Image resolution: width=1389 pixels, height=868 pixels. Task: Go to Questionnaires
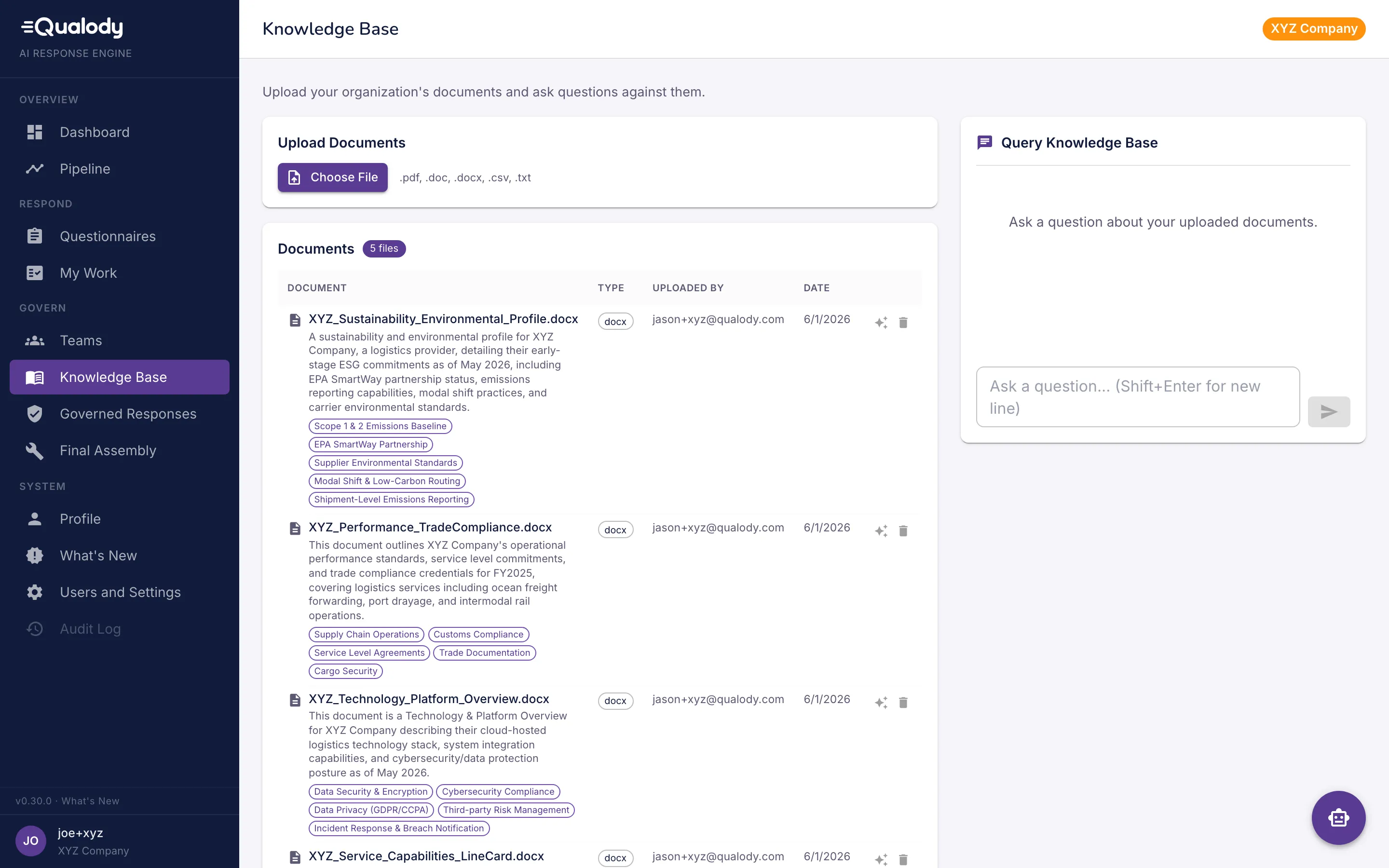pos(120,236)
